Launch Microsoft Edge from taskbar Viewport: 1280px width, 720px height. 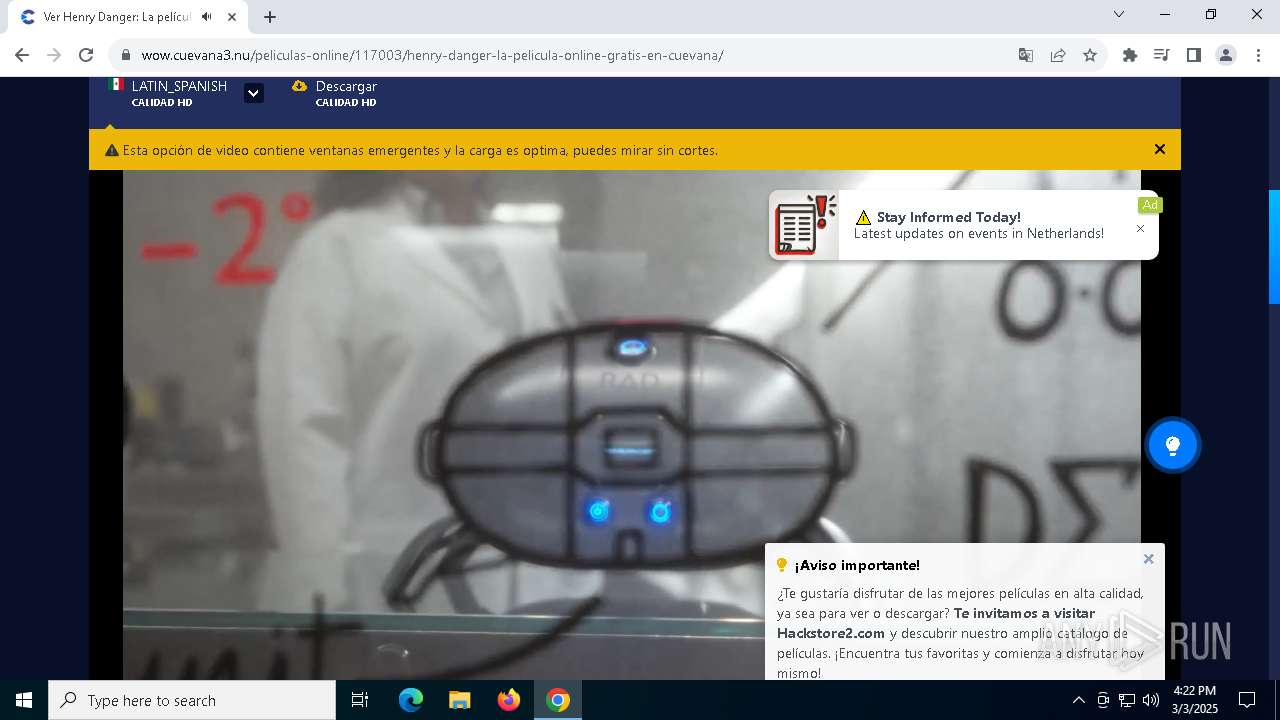[411, 700]
